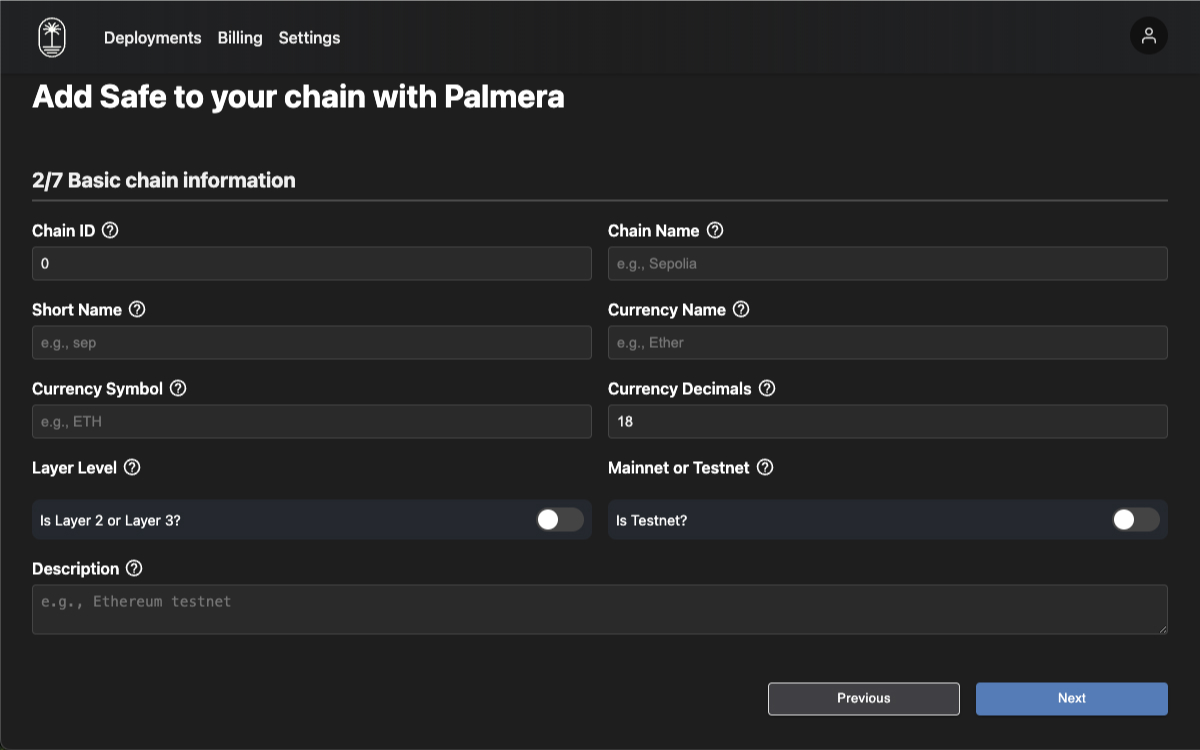Click help icon next to Chain Name
This screenshot has height=750, width=1200.
[715, 230]
